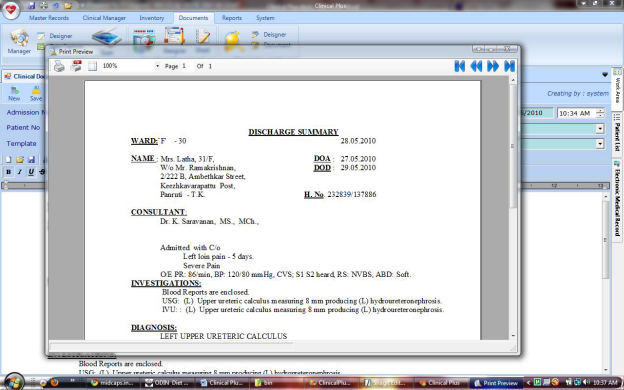The height and width of the screenshot is (390, 624).
Task: Click the yellow ball ribbon icon
Action: [x=232, y=40]
